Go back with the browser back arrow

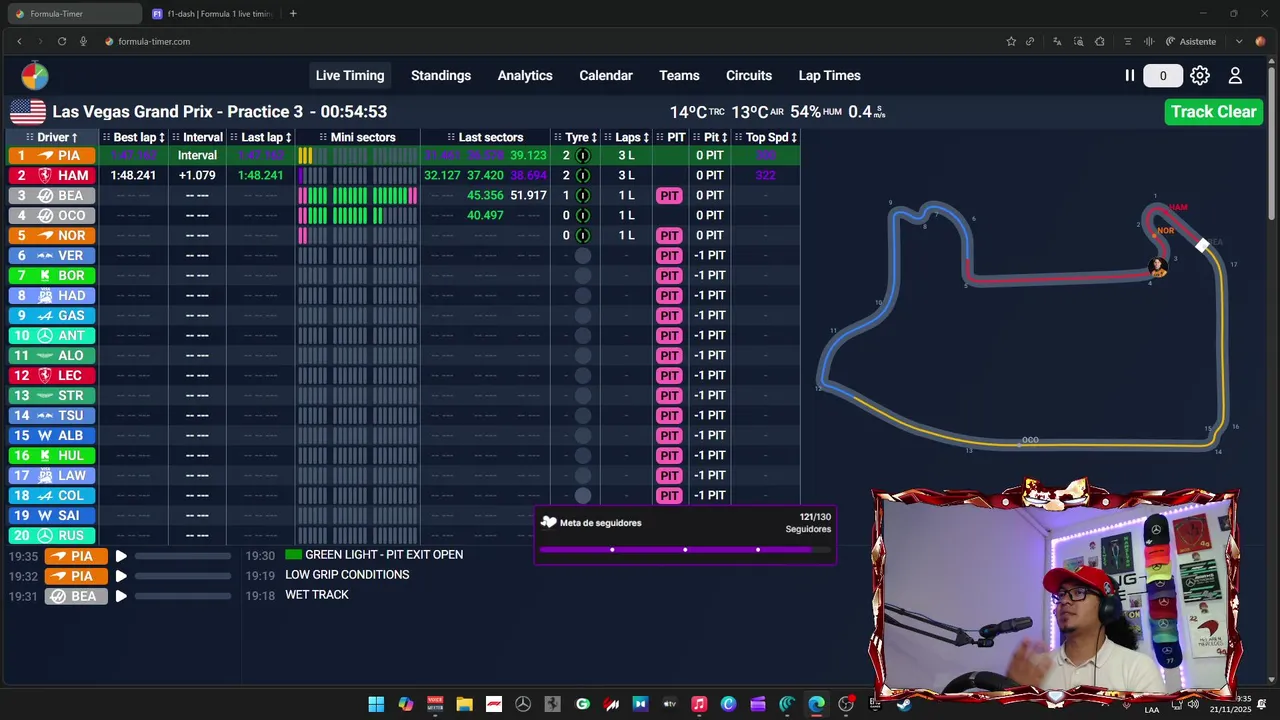(19, 41)
